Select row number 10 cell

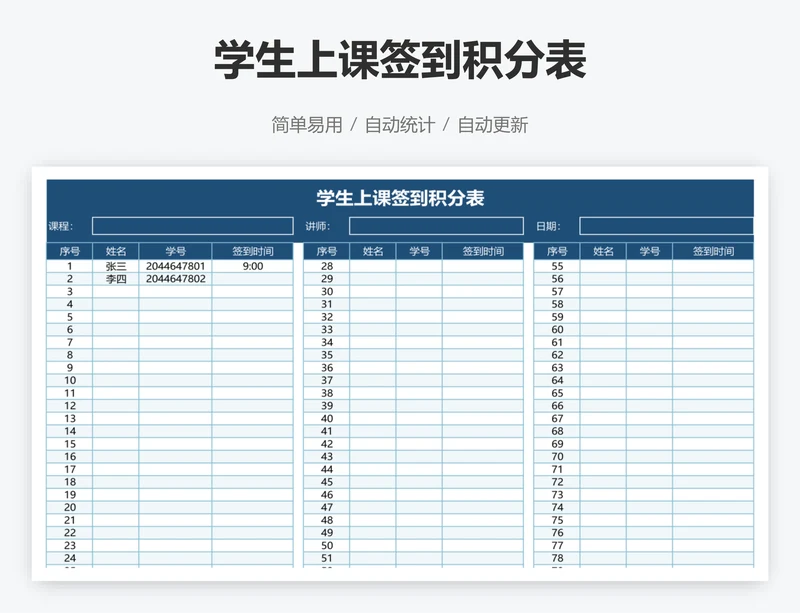[69, 380]
